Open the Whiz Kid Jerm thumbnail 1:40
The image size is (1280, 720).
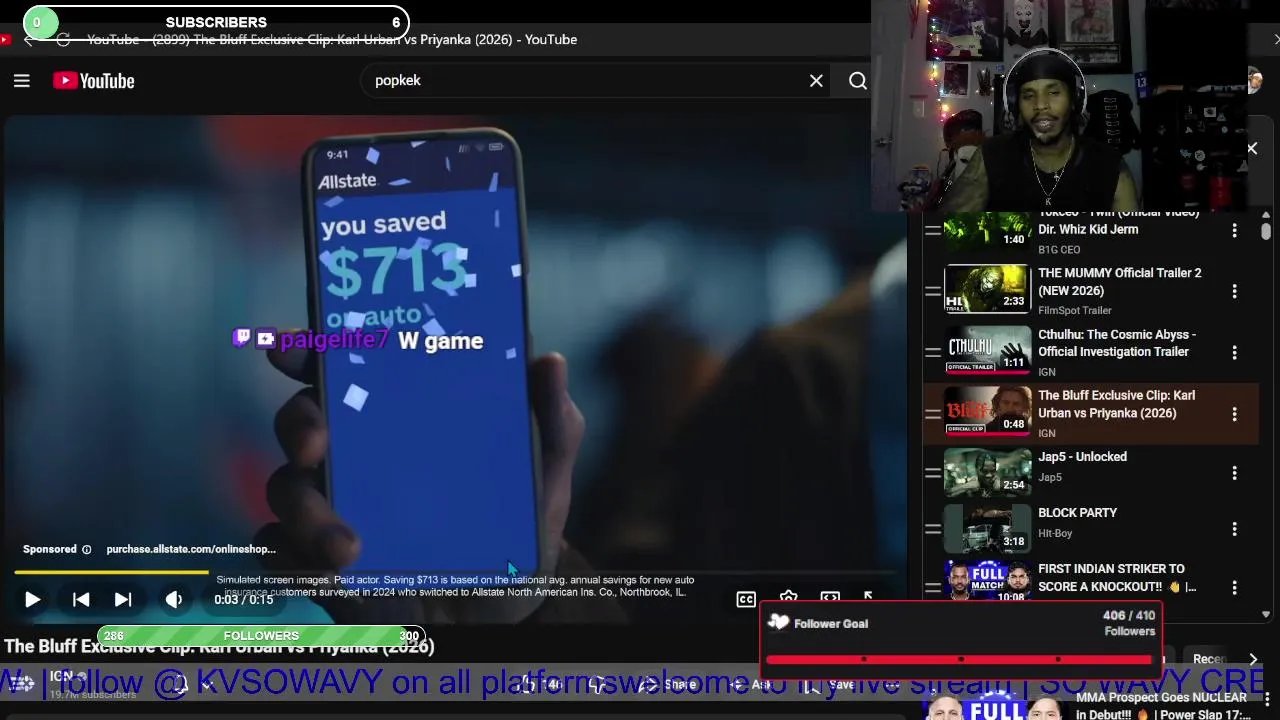coord(987,232)
